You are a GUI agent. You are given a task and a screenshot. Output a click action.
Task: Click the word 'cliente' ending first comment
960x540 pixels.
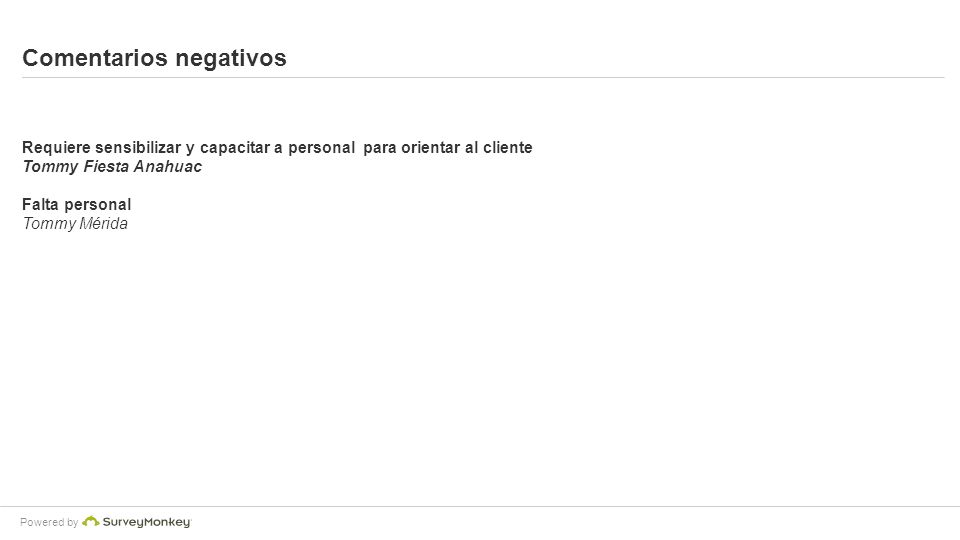(x=508, y=148)
